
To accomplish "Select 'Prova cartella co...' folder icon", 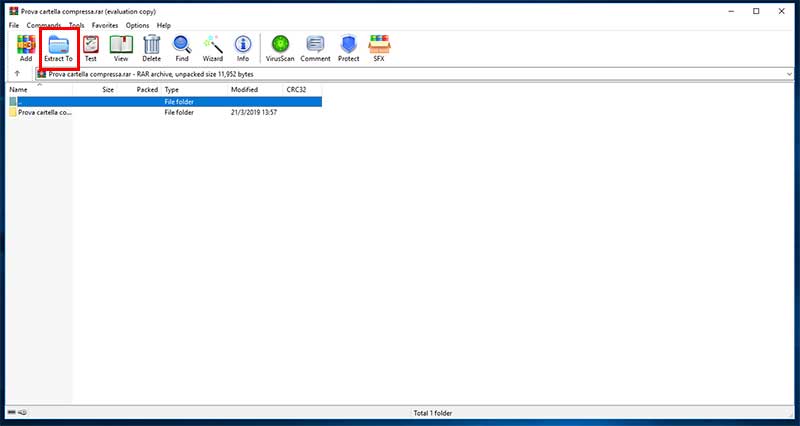I will 13,112.
